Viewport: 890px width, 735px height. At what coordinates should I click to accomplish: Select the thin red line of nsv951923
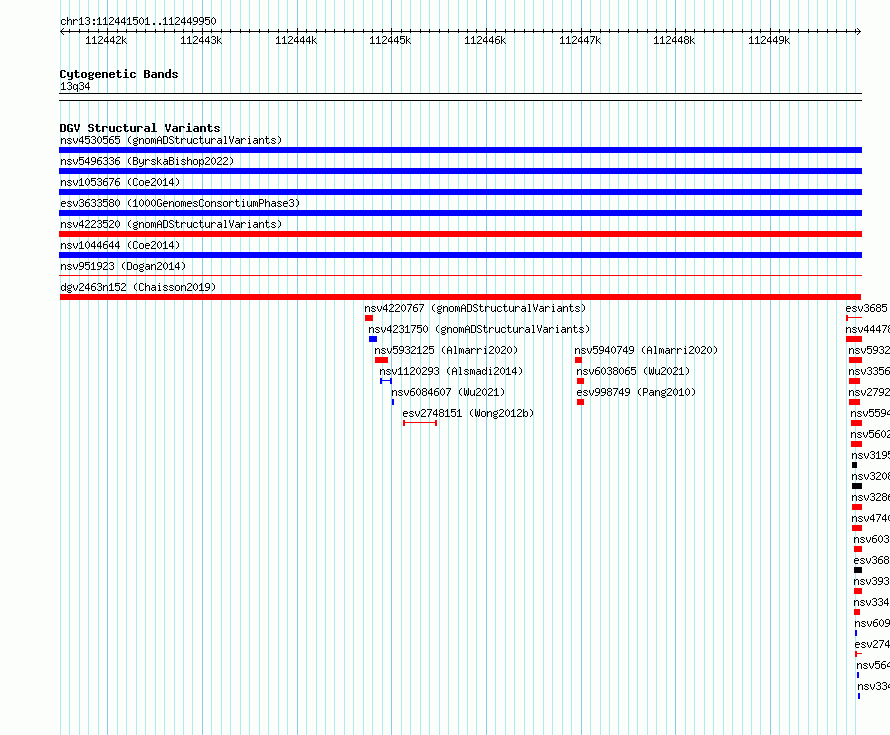click(460, 276)
